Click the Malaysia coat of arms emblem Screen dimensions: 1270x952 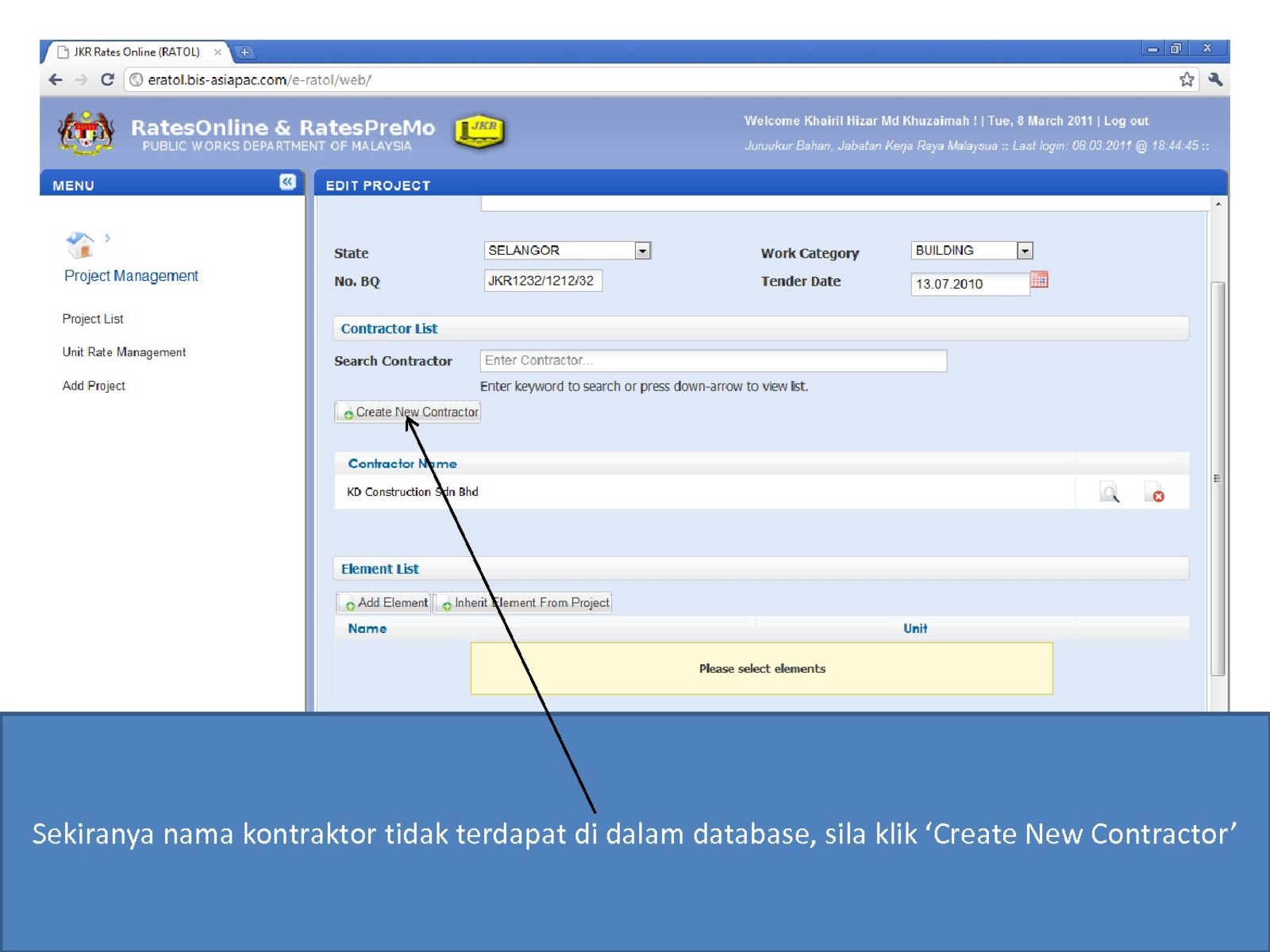coord(86,133)
